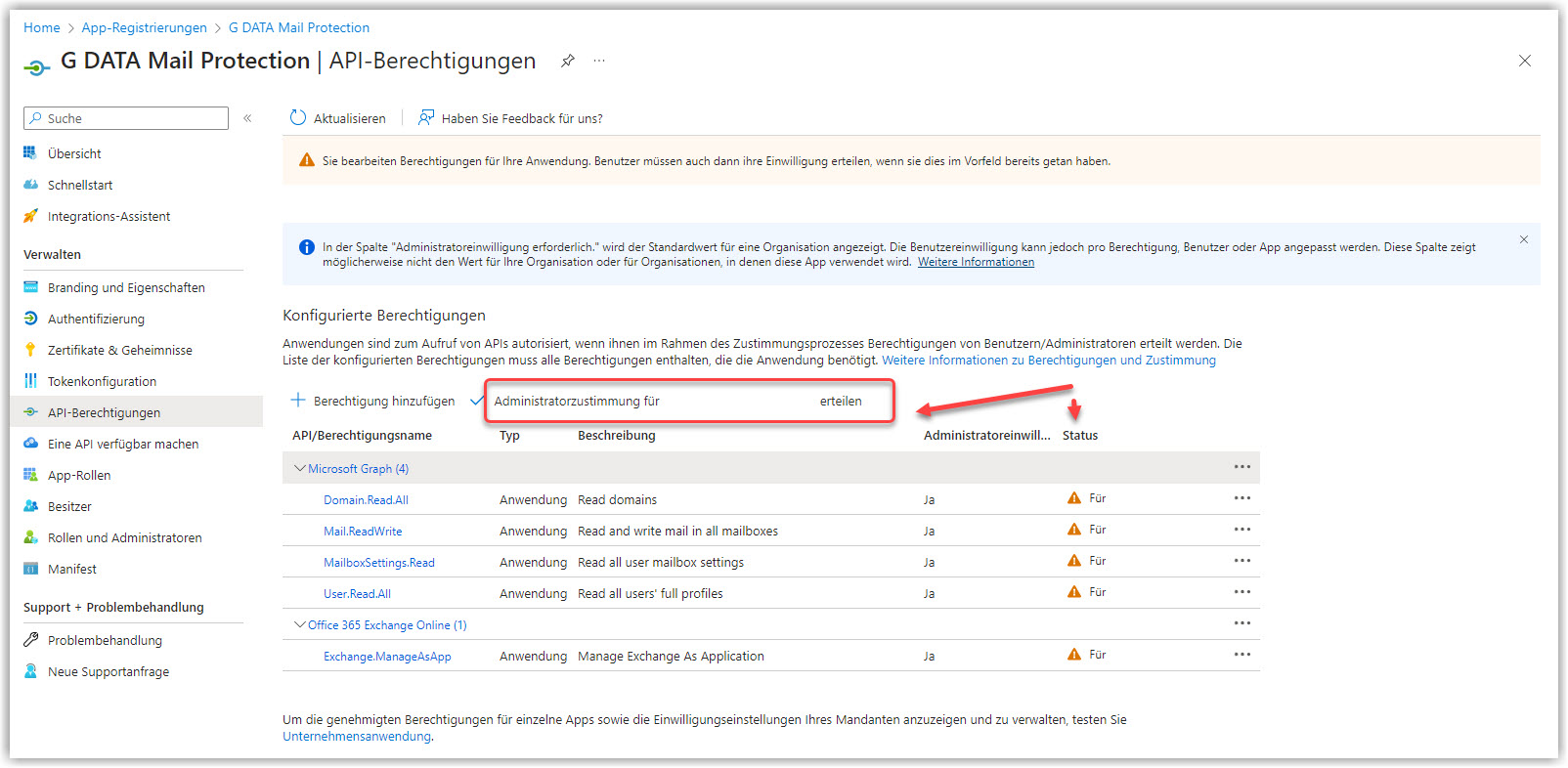Open more options for Exchange.ManageAsApp
This screenshot has height=768, width=1568.
click(1242, 655)
